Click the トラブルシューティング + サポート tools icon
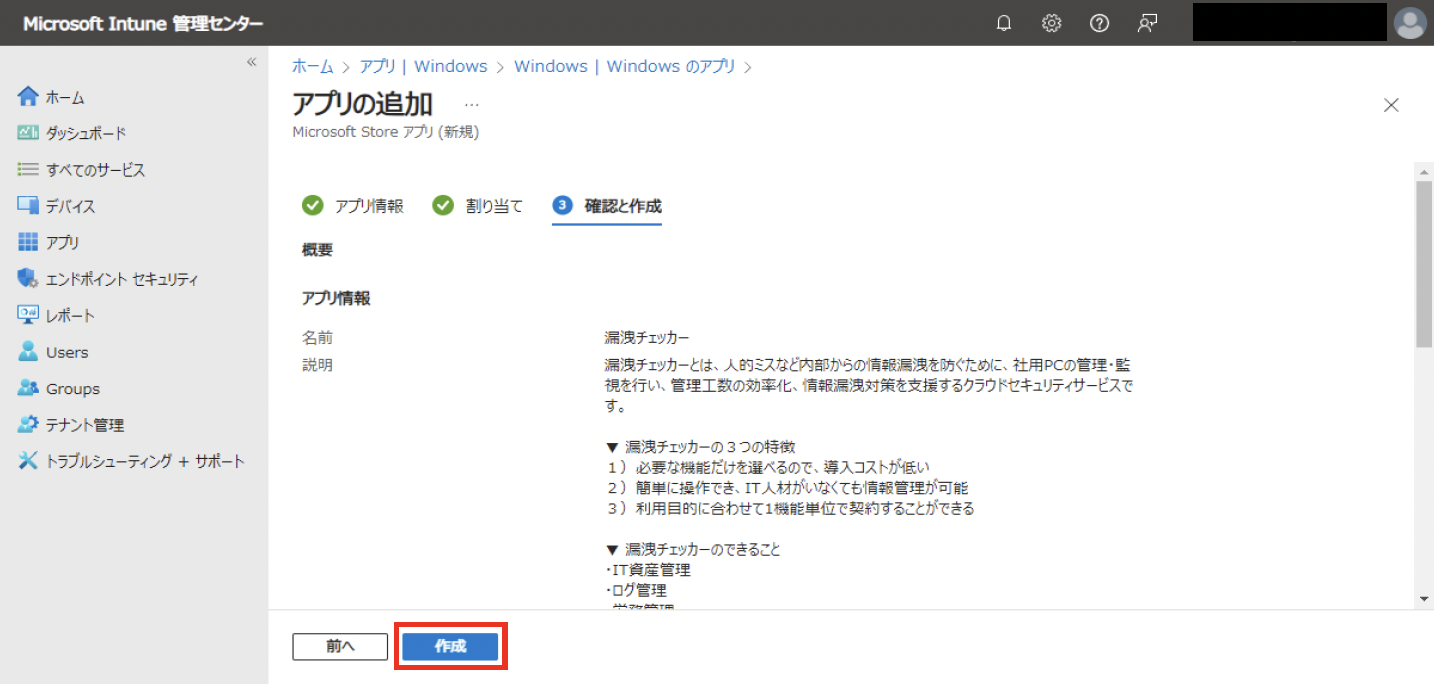1434x684 pixels. click(x=28, y=461)
